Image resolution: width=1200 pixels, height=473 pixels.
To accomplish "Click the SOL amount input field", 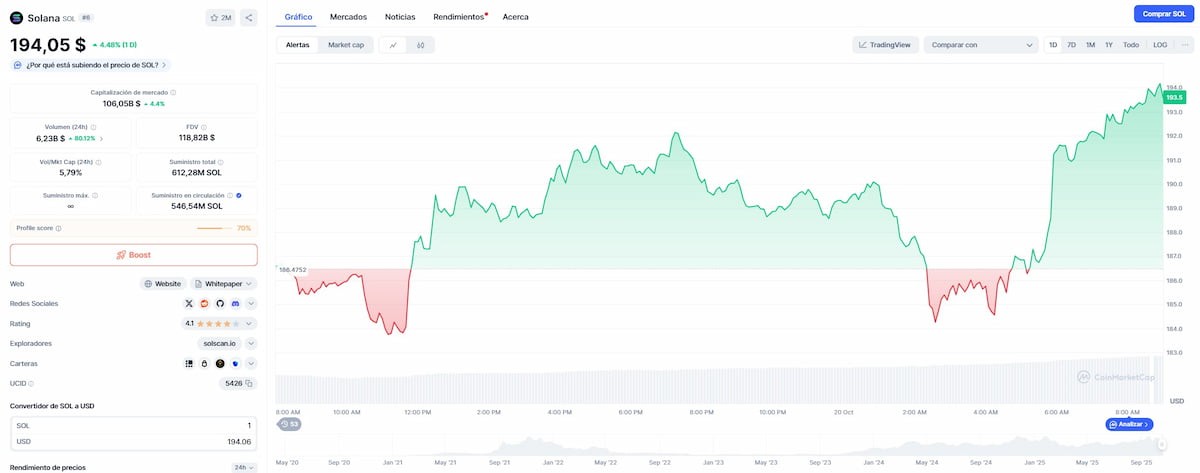I will 133,425.
